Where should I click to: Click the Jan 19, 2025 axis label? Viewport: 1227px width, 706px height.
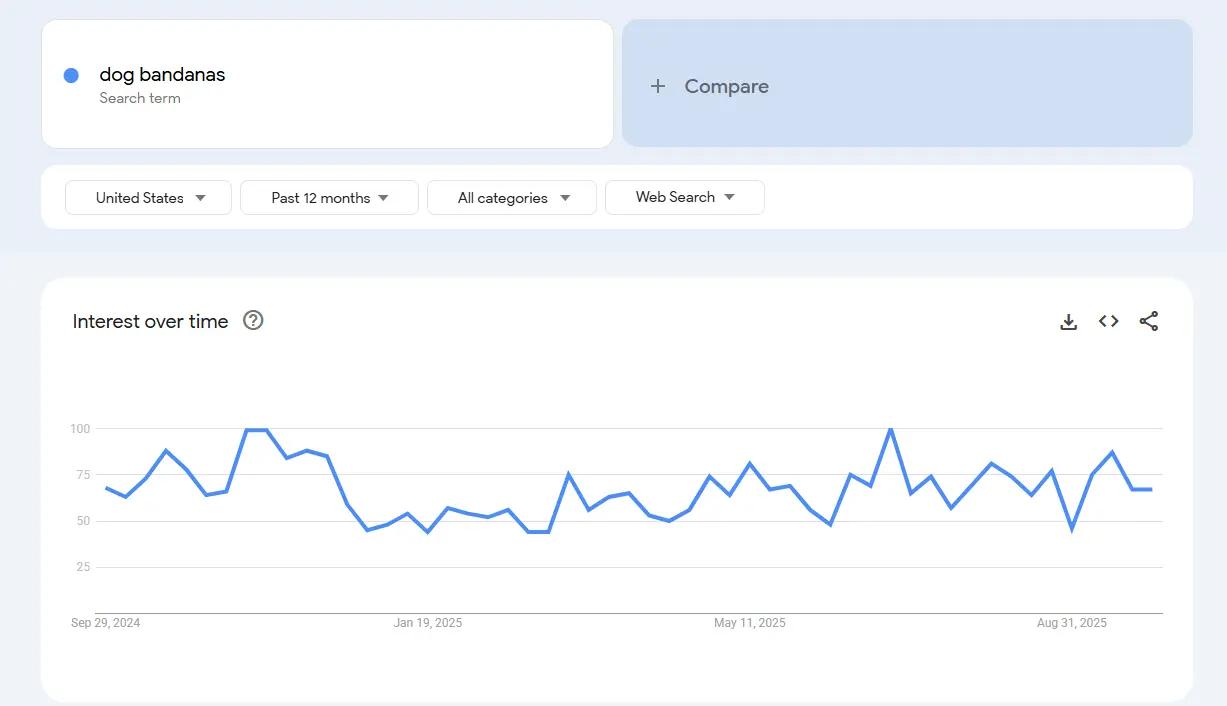tap(428, 623)
